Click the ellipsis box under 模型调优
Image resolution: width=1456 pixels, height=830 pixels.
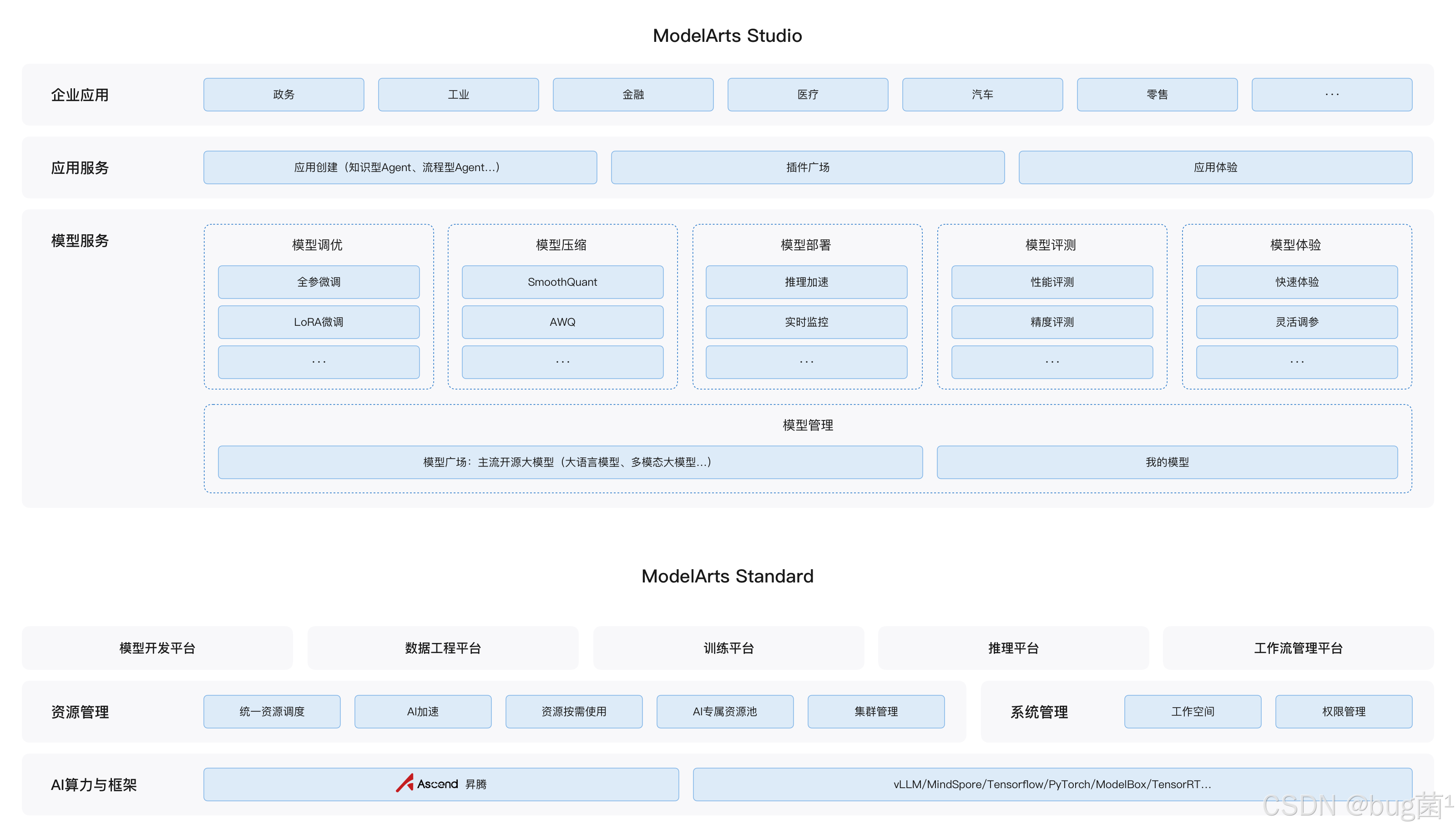[318, 361]
